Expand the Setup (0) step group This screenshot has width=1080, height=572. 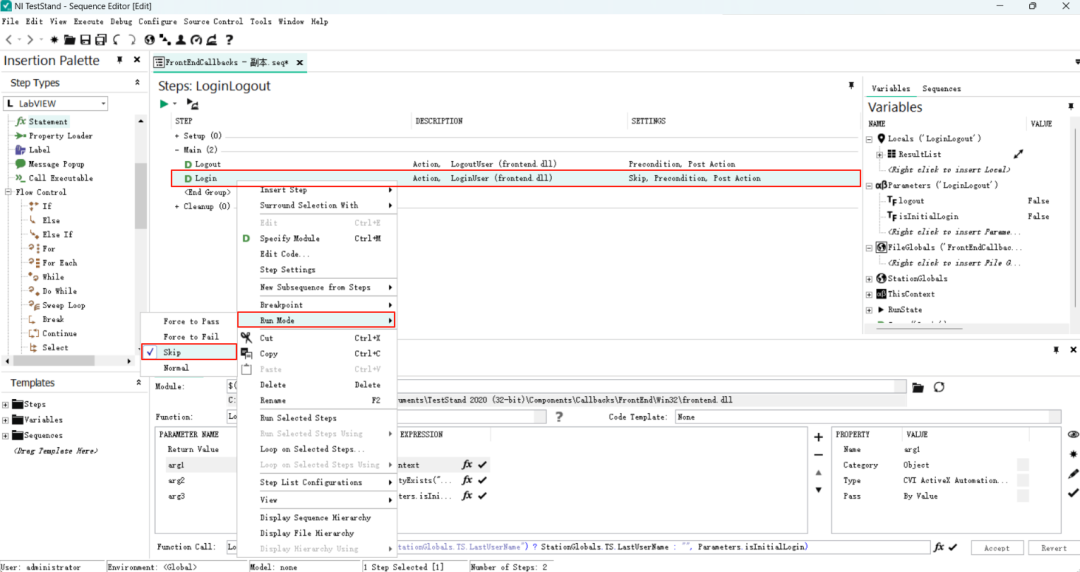(177, 136)
